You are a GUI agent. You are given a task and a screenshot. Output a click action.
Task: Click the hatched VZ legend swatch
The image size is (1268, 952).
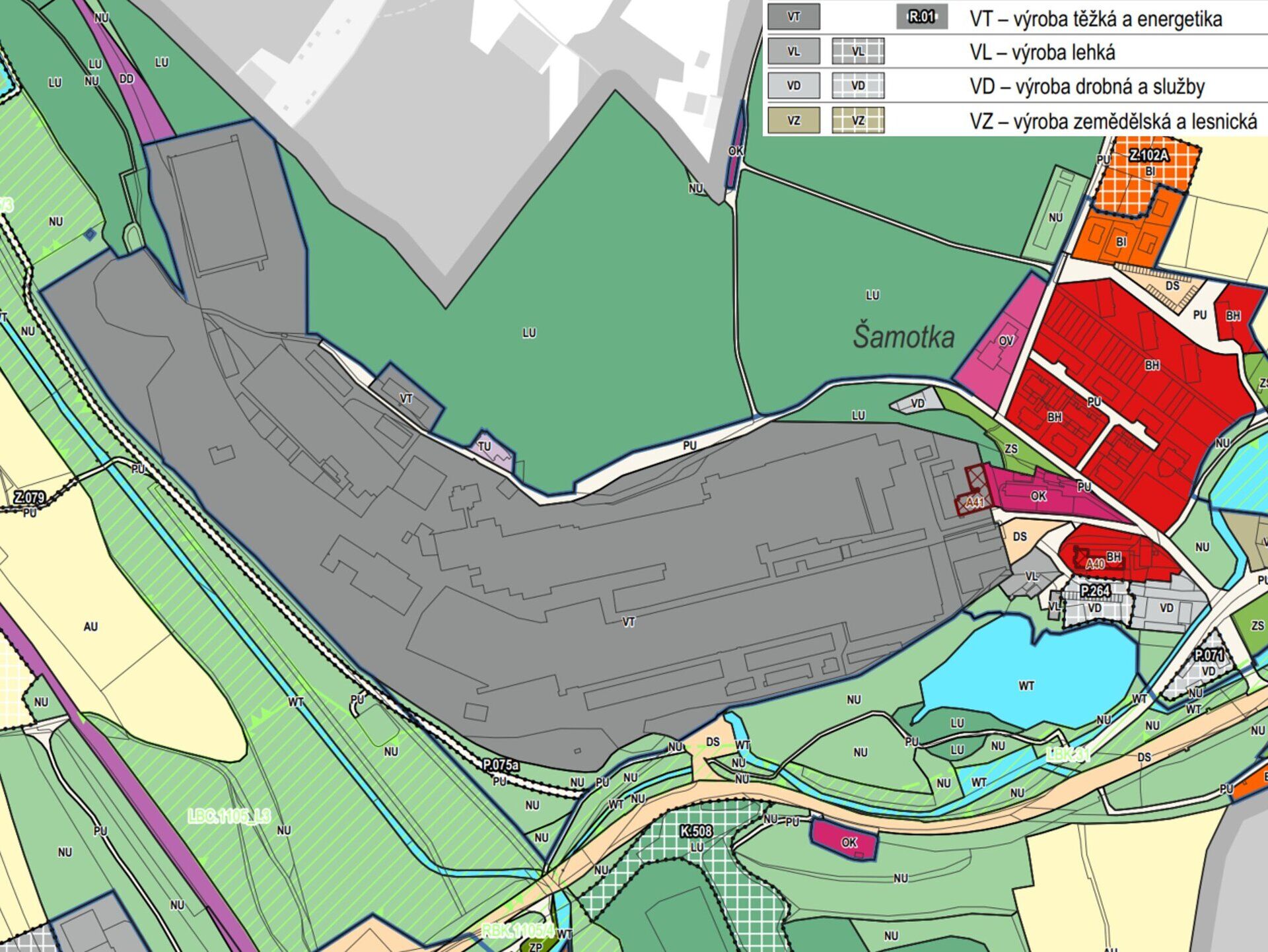[858, 121]
